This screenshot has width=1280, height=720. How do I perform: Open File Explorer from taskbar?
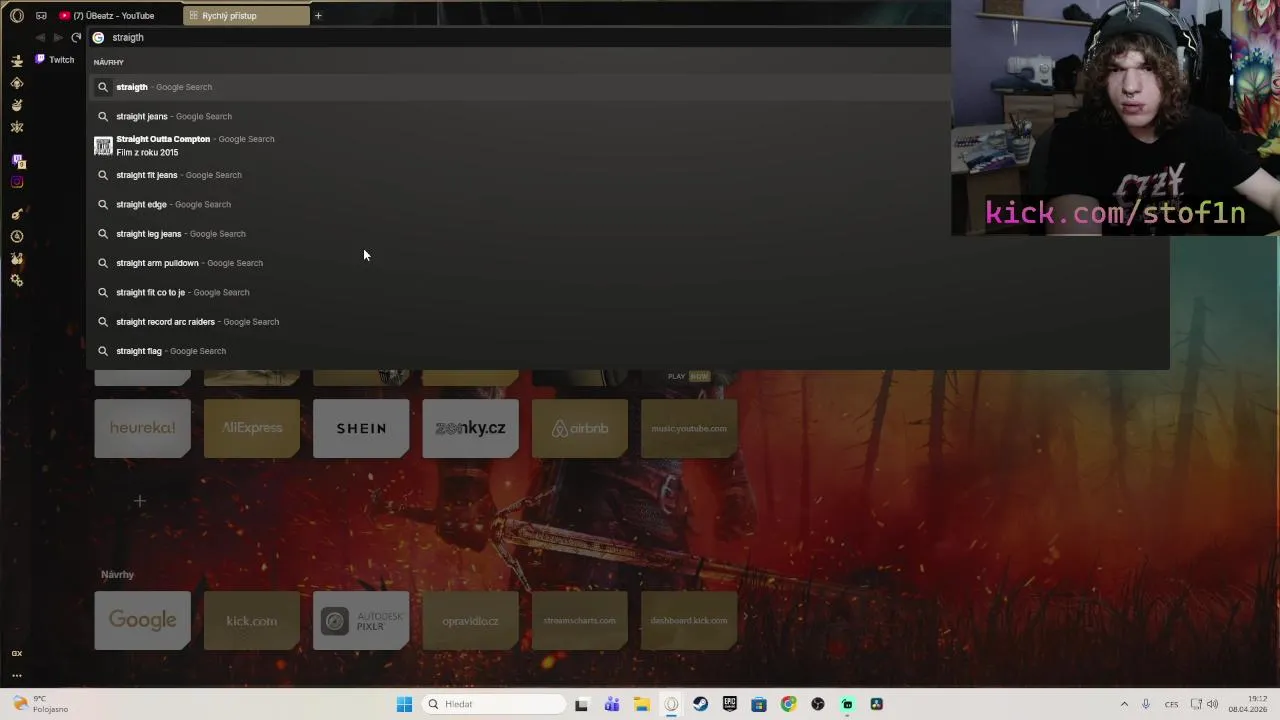(641, 704)
